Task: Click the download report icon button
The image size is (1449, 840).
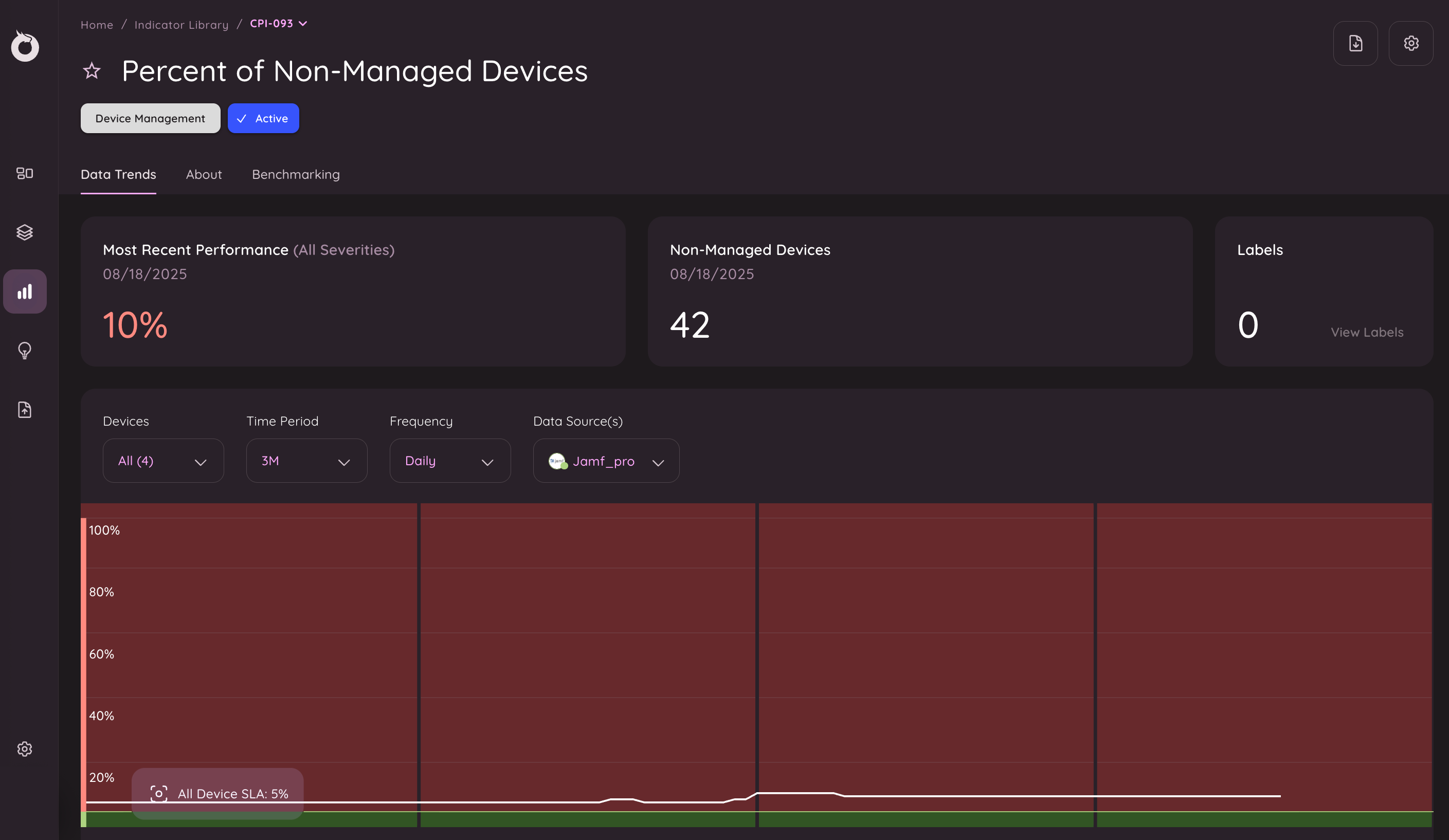Action: pos(1355,44)
